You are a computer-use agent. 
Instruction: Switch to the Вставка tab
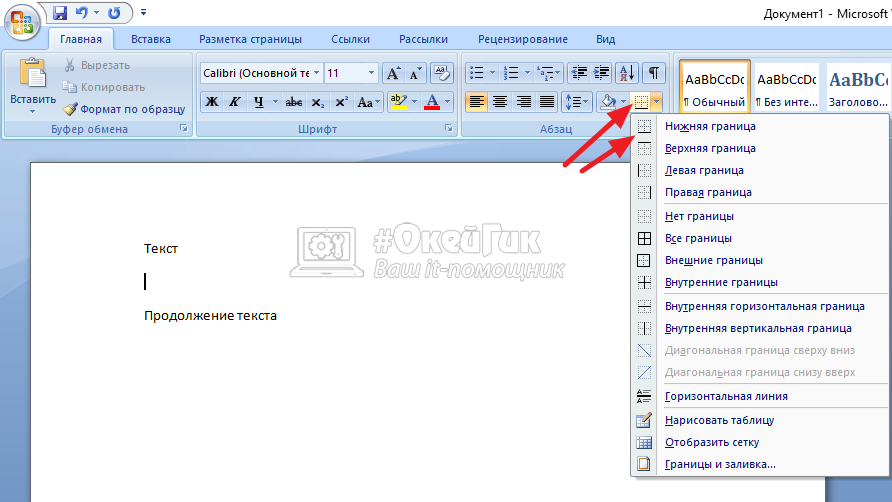point(150,39)
